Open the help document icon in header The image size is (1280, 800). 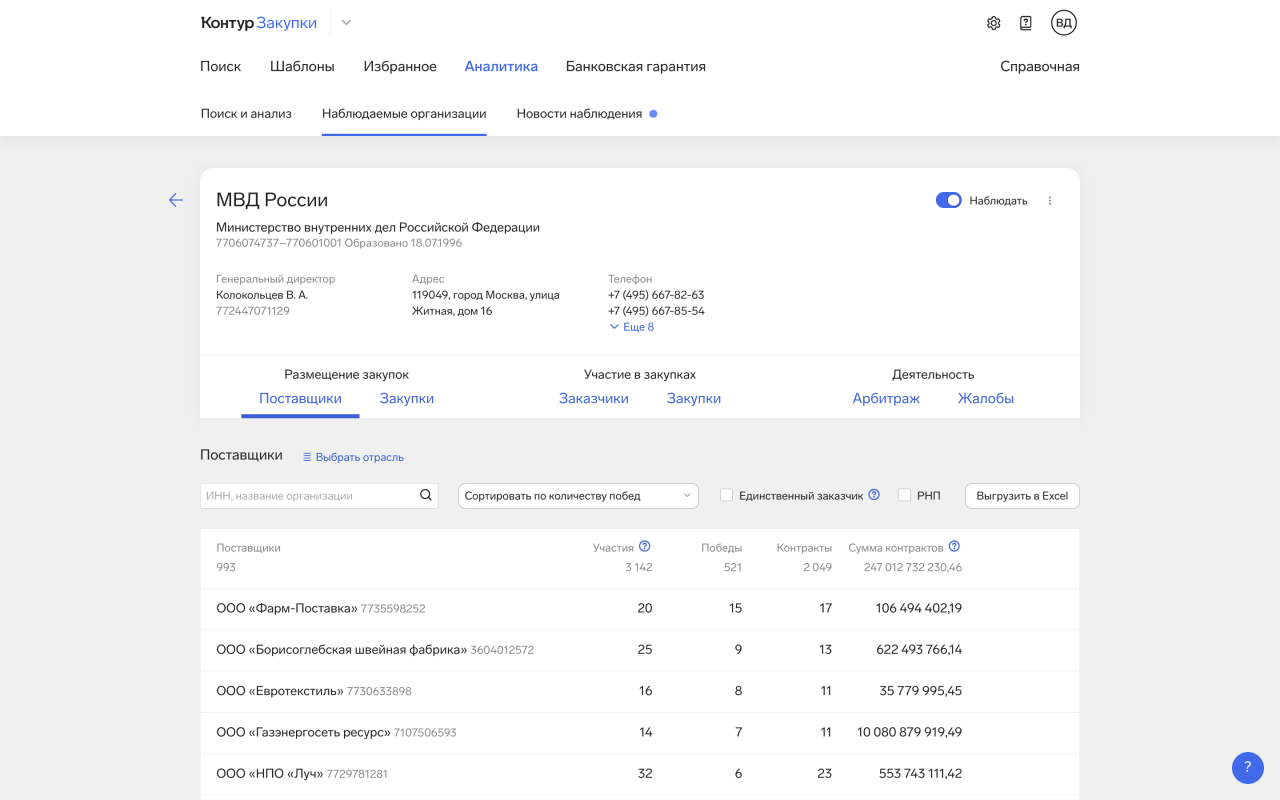[x=1025, y=23]
